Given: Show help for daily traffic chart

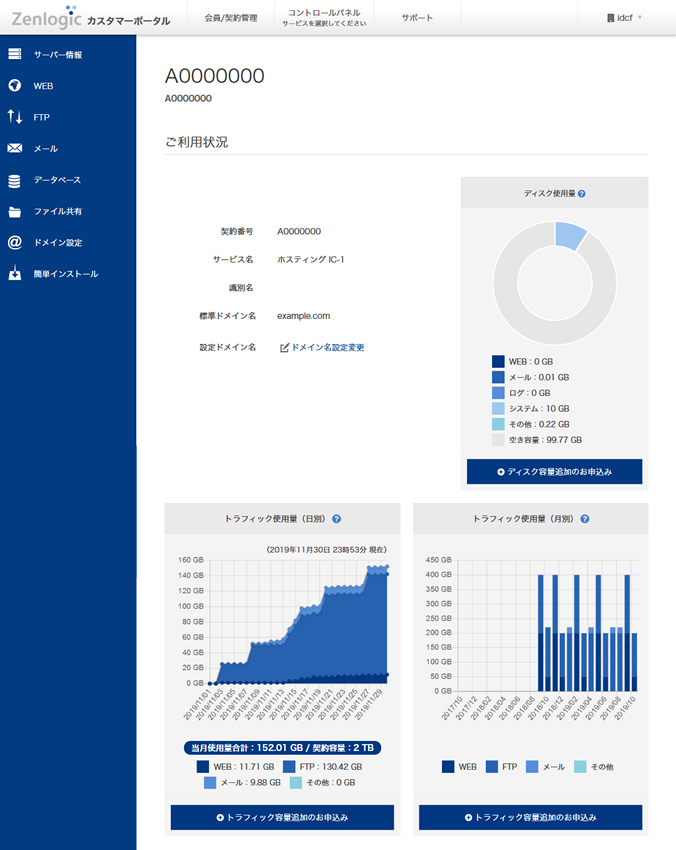Looking at the screenshot, I should (x=336, y=519).
